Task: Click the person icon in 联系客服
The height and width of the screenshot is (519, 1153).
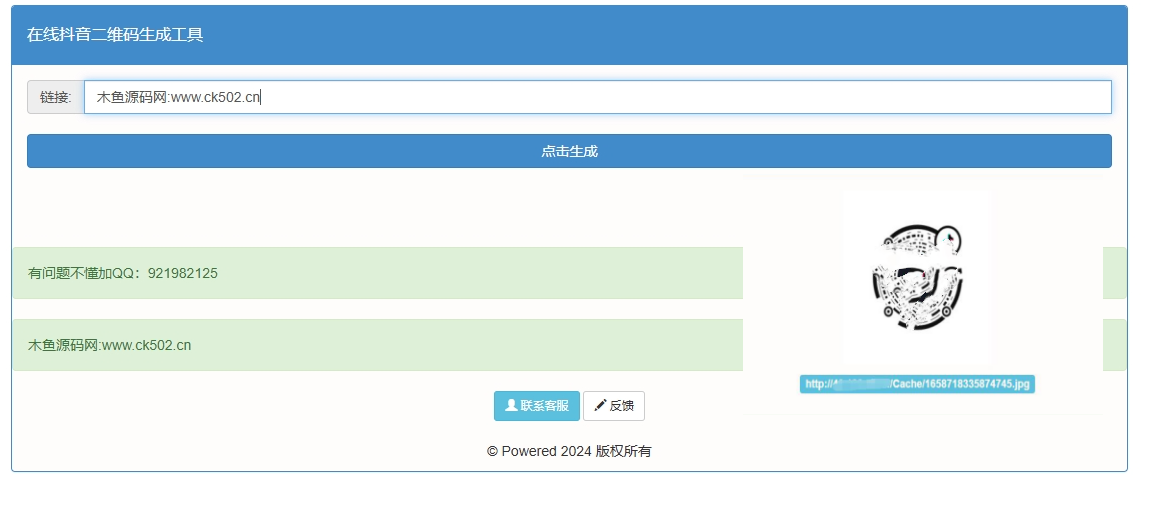Action: pyautogui.click(x=511, y=405)
